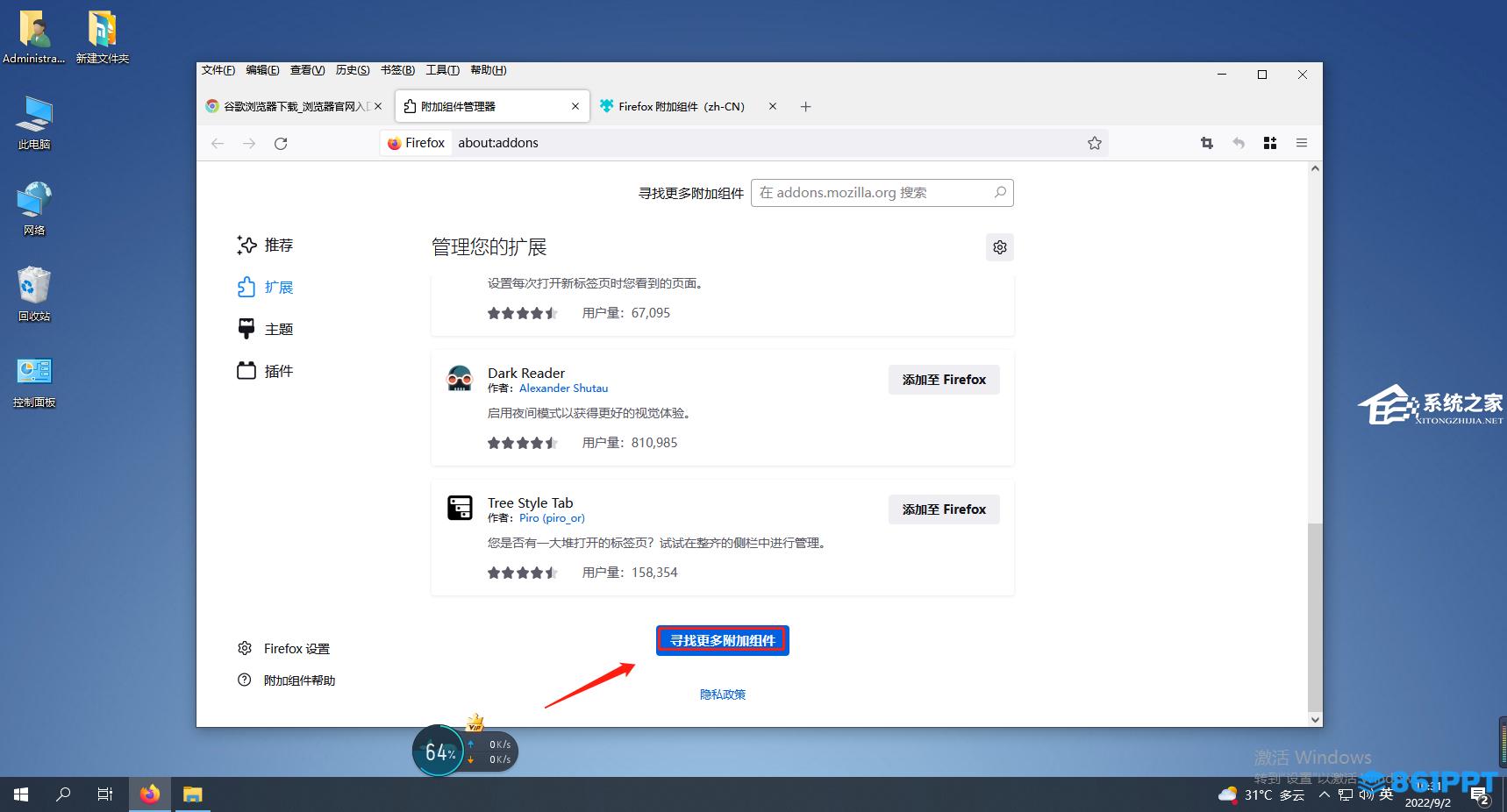The width and height of the screenshot is (1507, 812).
Task: Open the Windows Start menu
Action: pyautogui.click(x=21, y=794)
